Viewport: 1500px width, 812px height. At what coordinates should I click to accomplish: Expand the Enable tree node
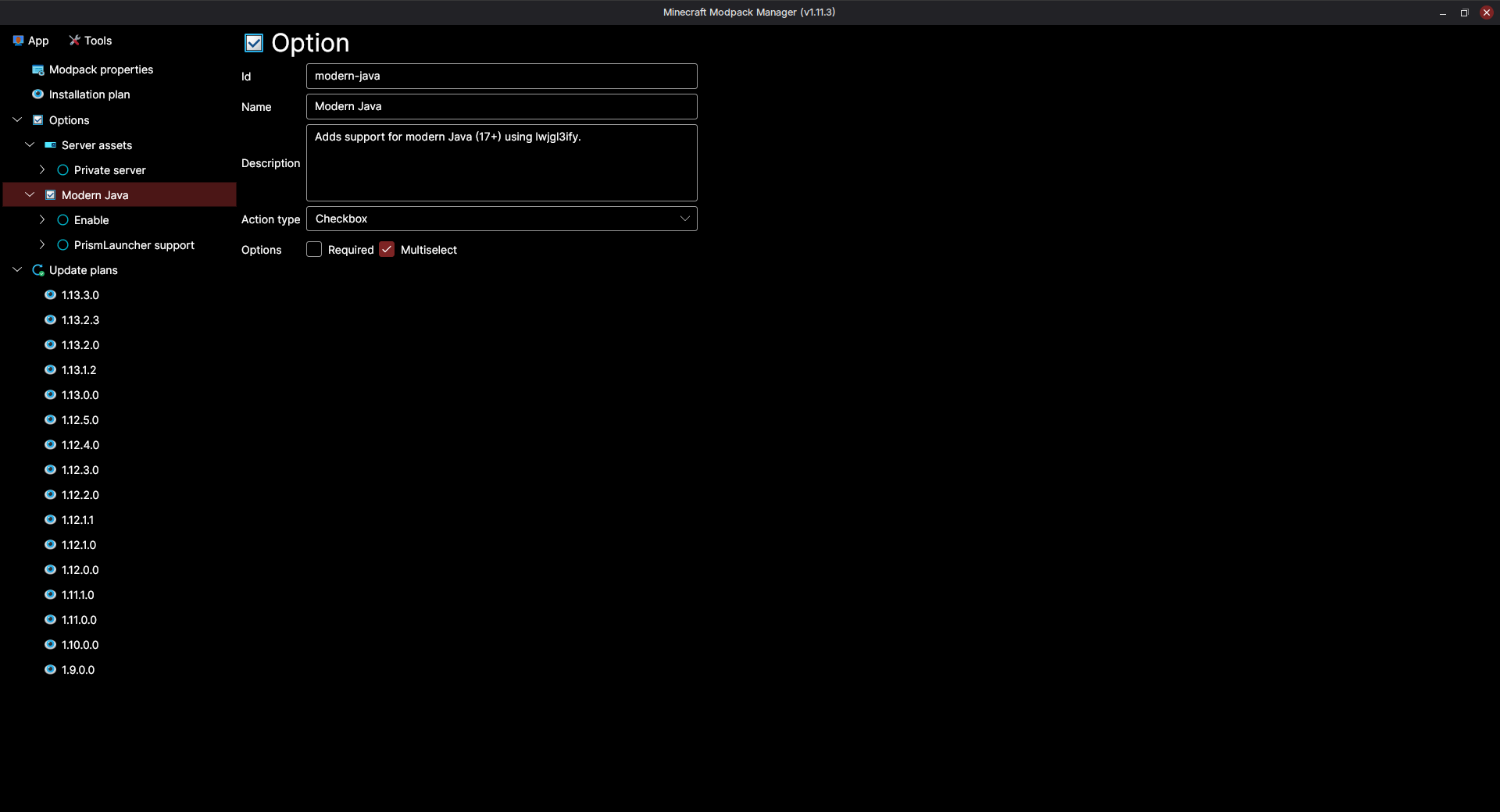42,220
